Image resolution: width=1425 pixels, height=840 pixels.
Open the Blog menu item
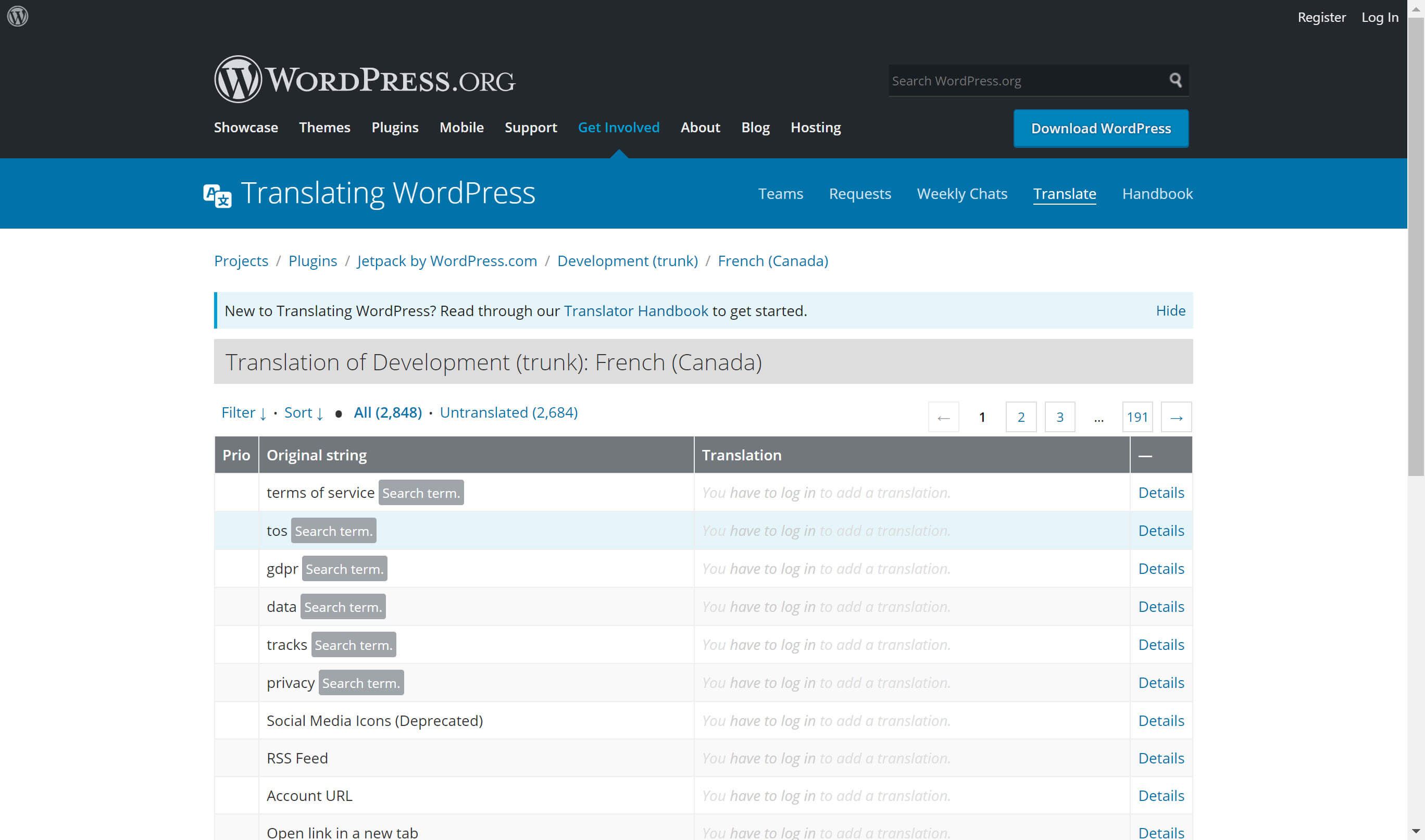[x=755, y=128]
